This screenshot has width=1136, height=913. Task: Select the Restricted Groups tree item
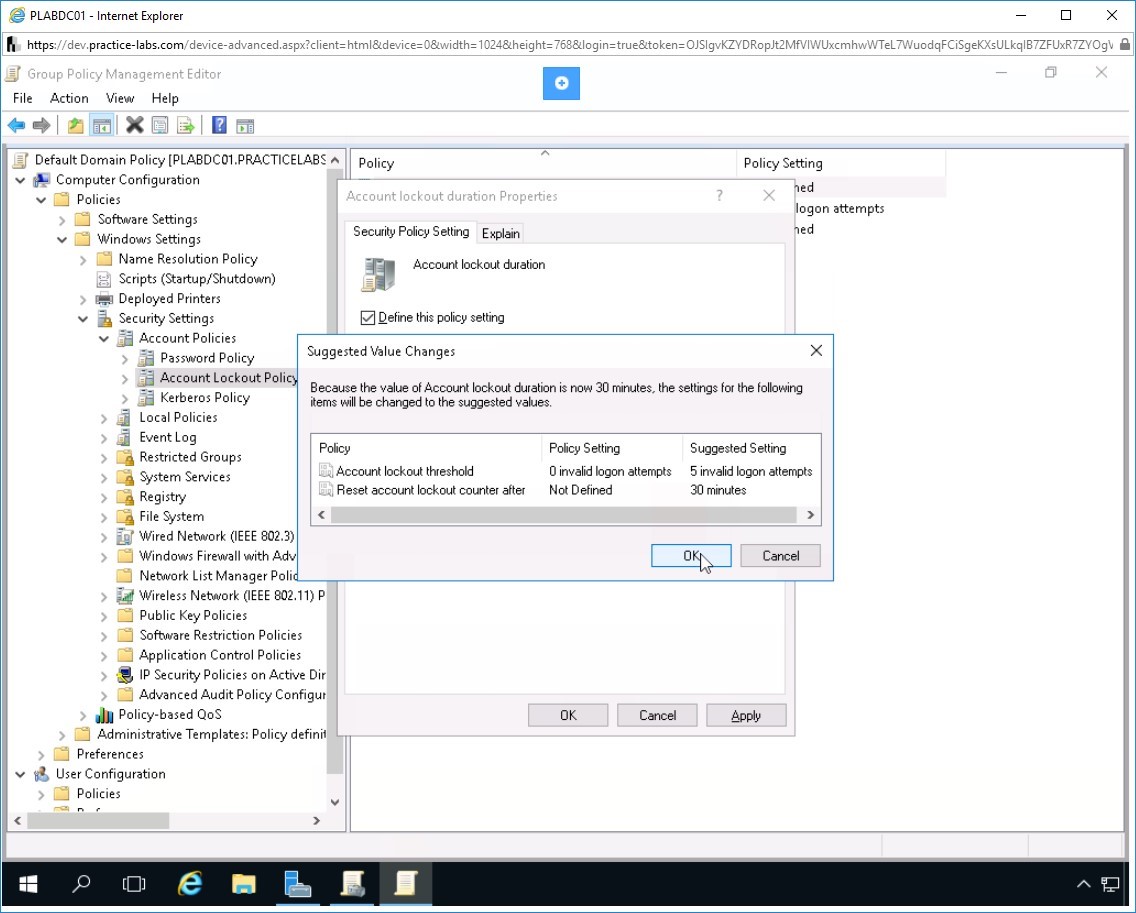pyautogui.click(x=190, y=457)
